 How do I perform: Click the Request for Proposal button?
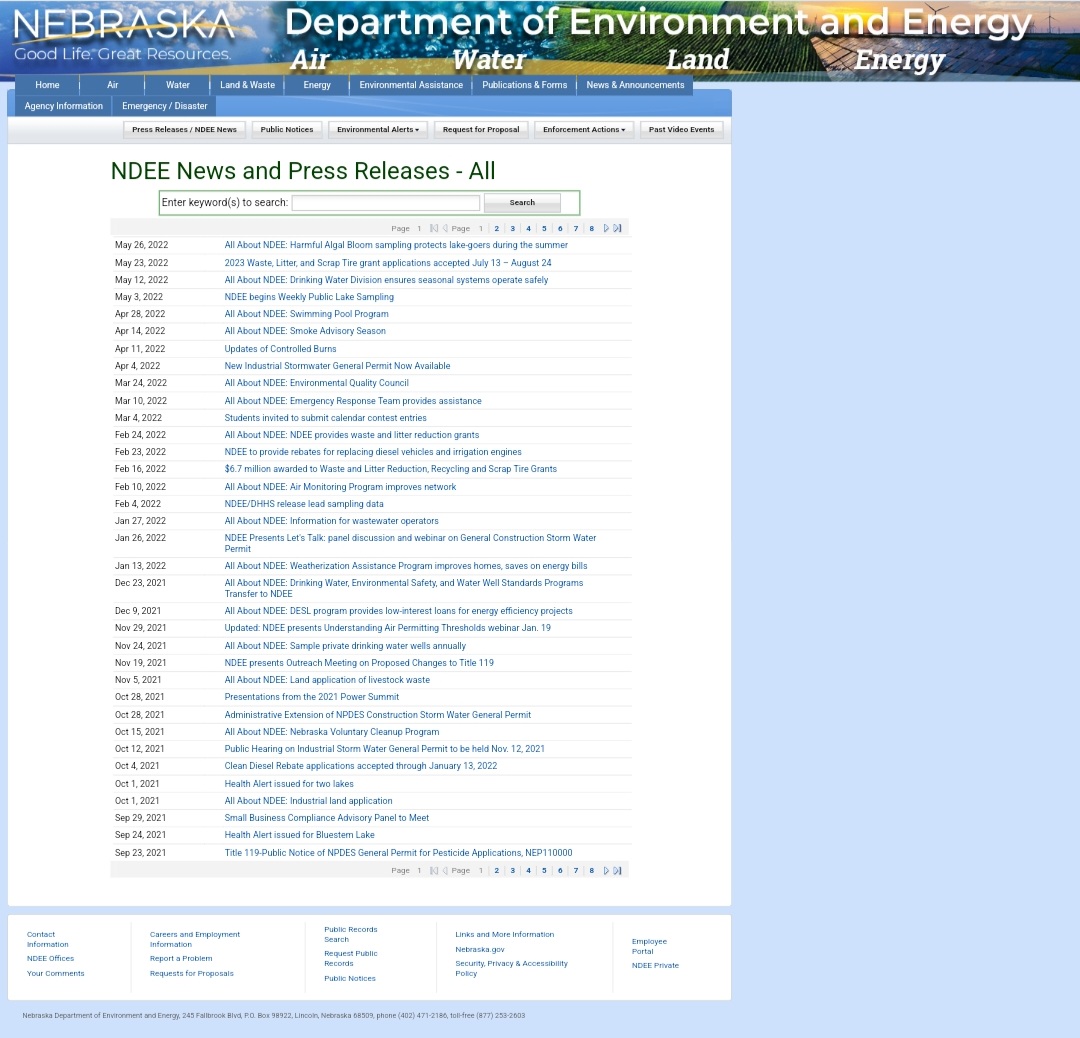481,129
